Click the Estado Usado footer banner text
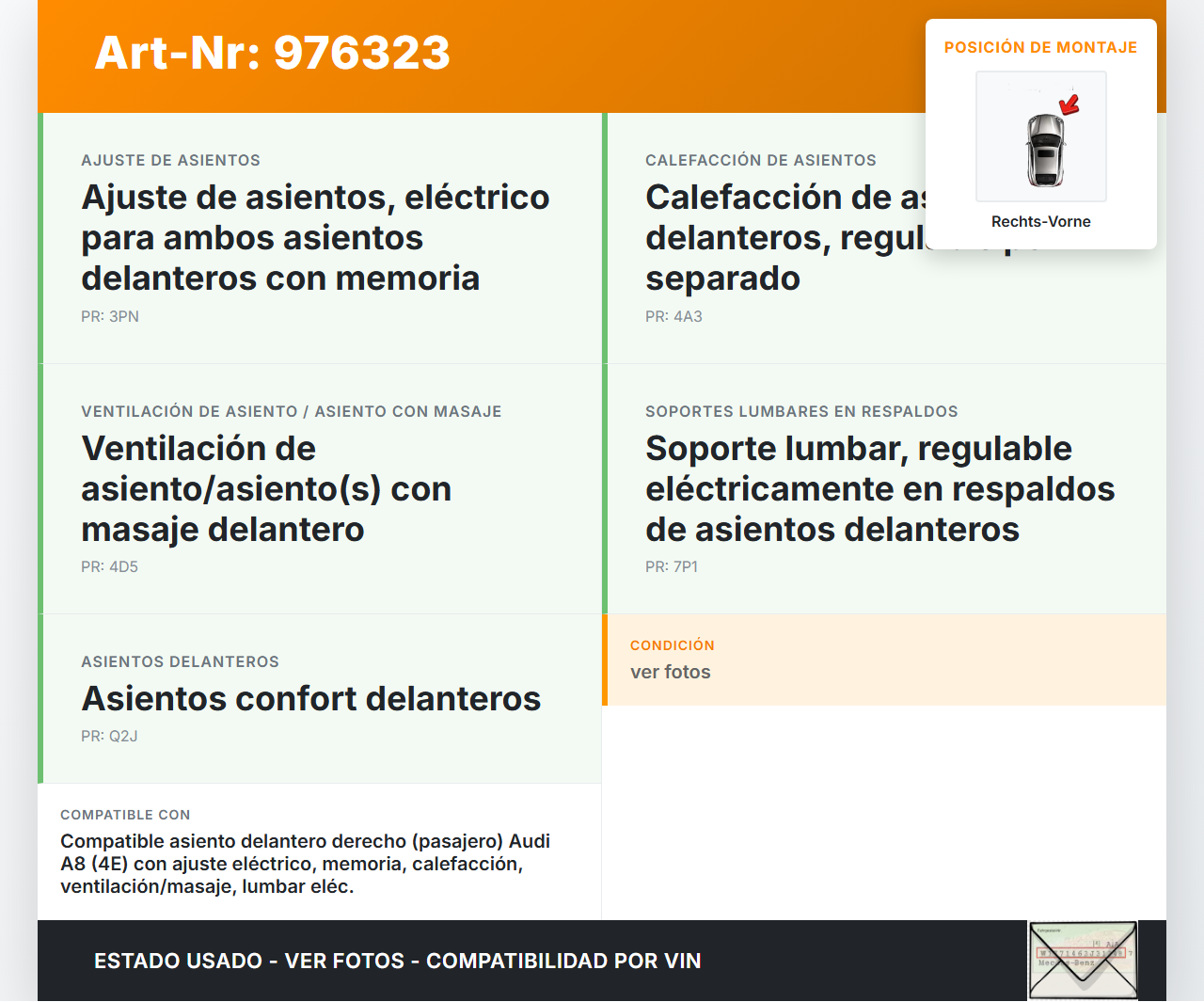Screen dimensions: 1204x1002 pyautogui.click(x=397, y=961)
